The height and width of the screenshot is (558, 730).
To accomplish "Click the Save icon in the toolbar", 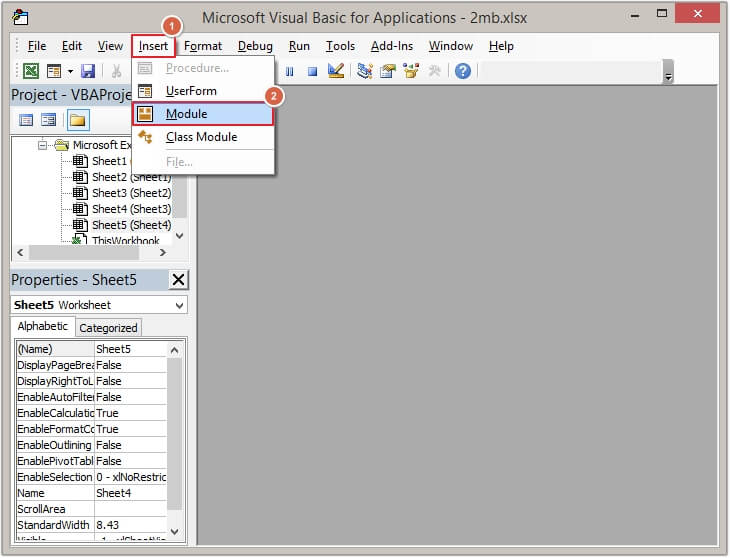I will point(88,71).
